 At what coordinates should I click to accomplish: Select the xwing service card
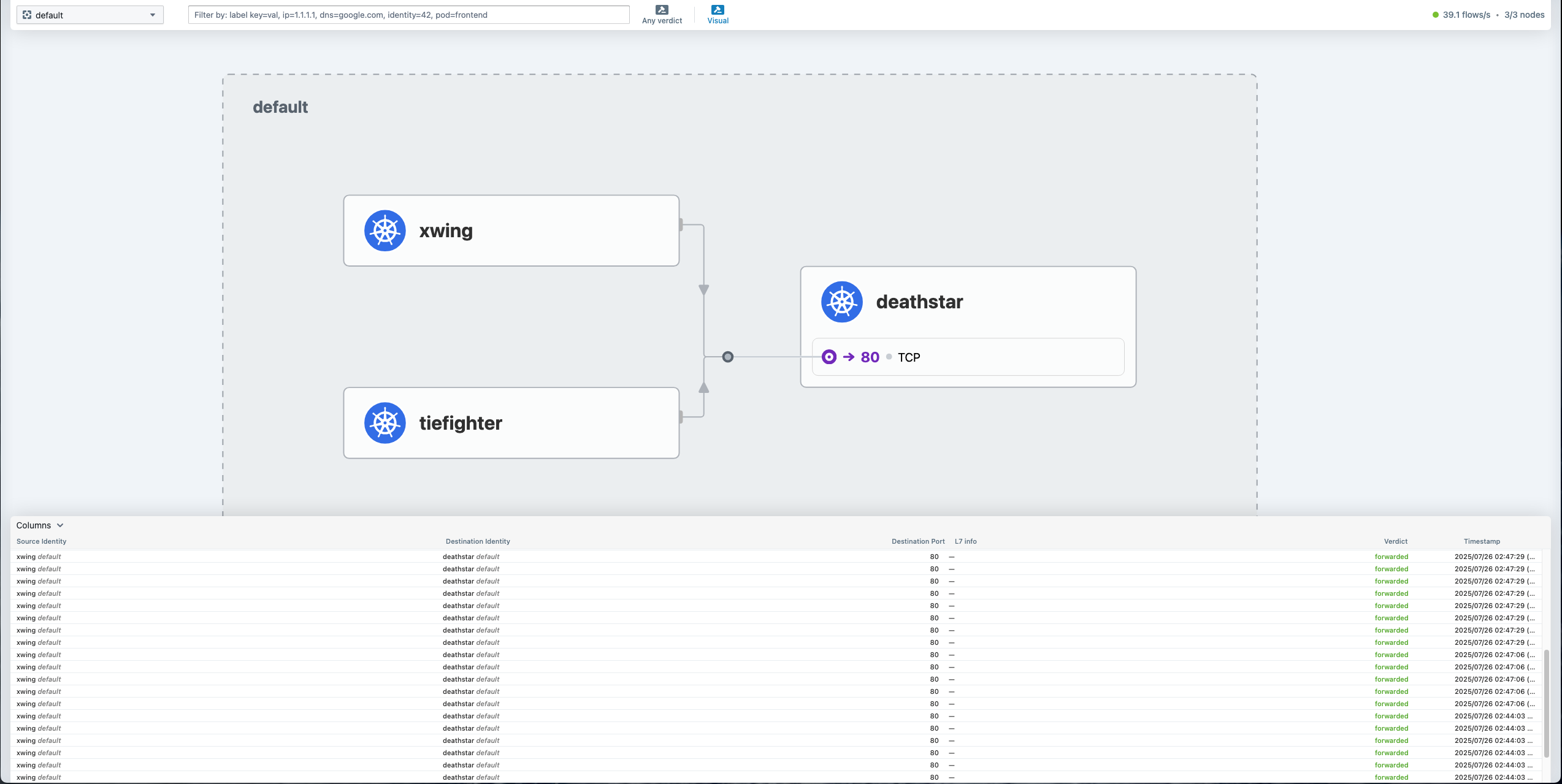[x=552, y=231]
